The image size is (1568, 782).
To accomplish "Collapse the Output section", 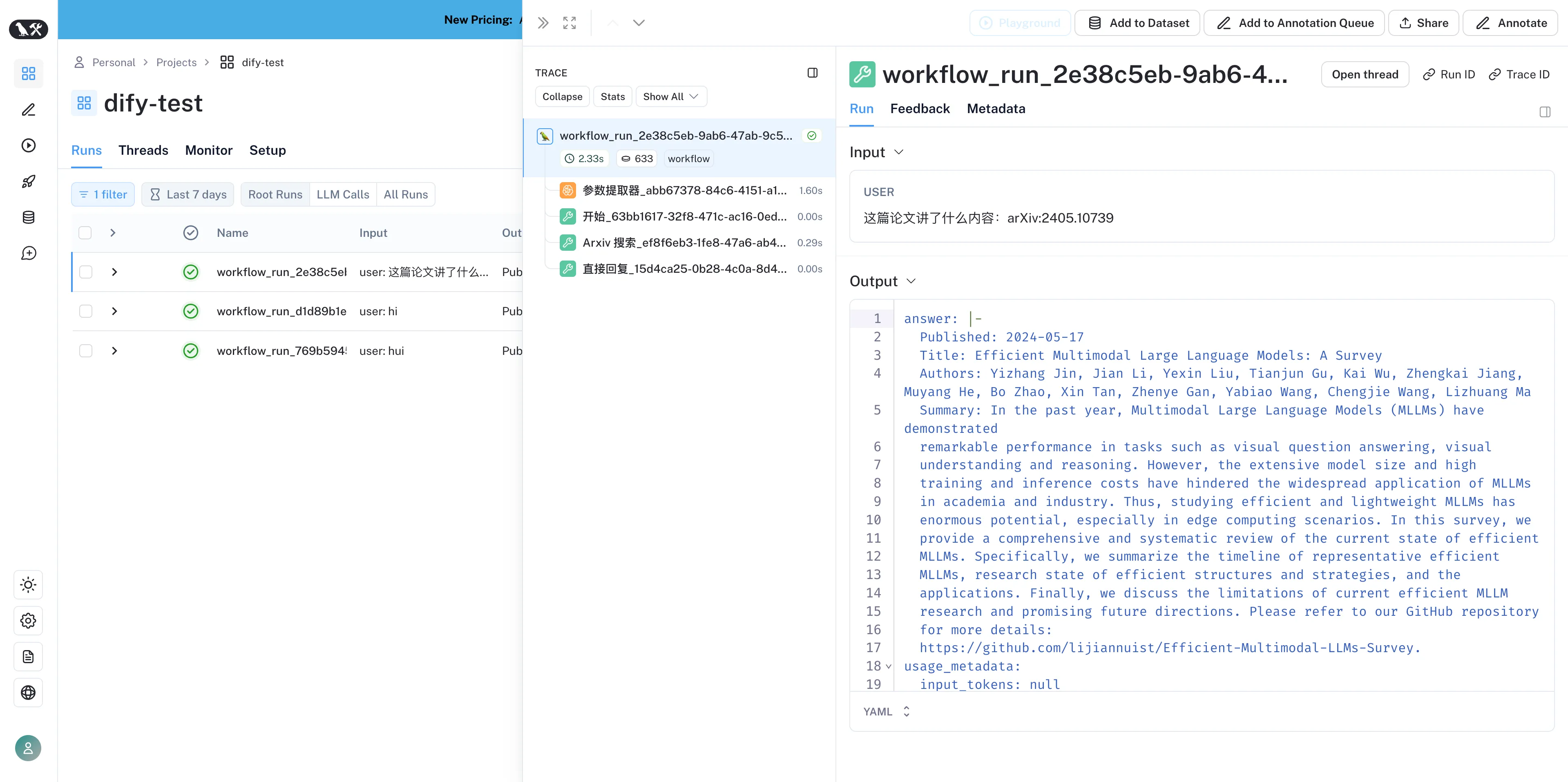I will 911,281.
